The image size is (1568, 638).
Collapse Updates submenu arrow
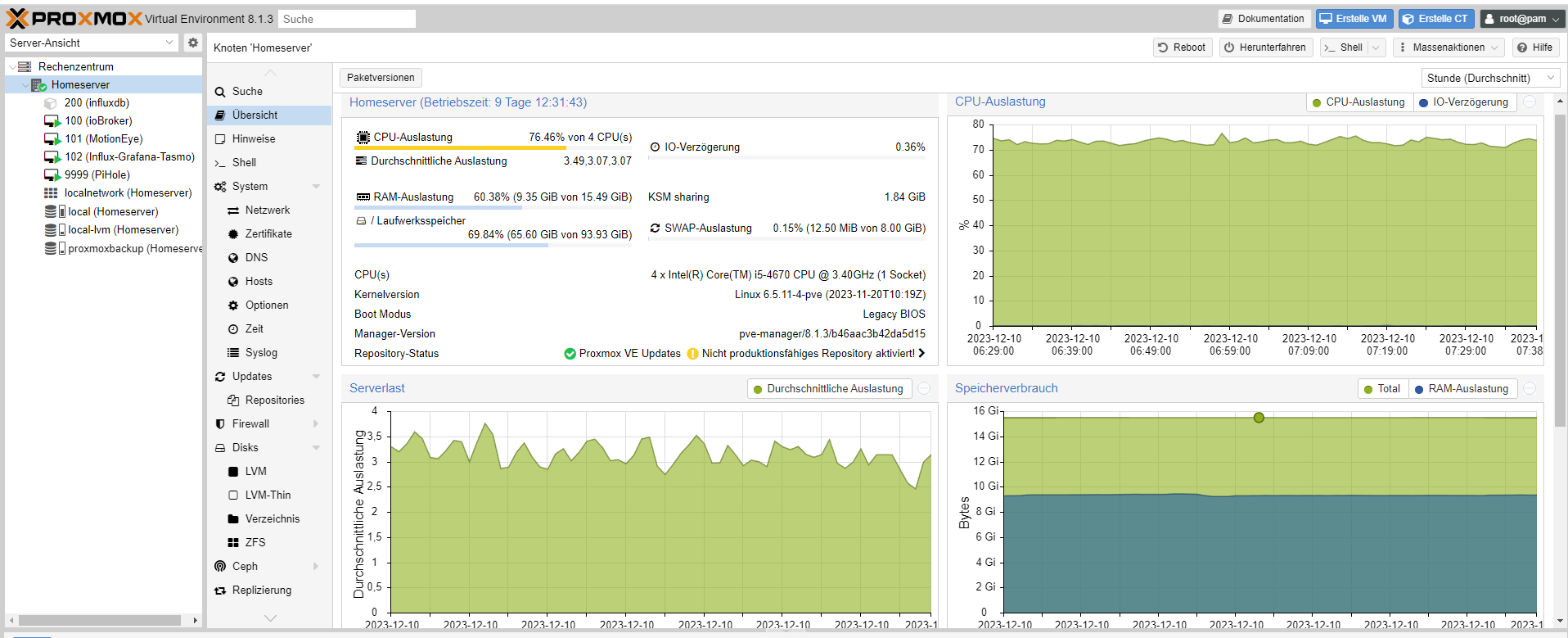click(x=316, y=376)
